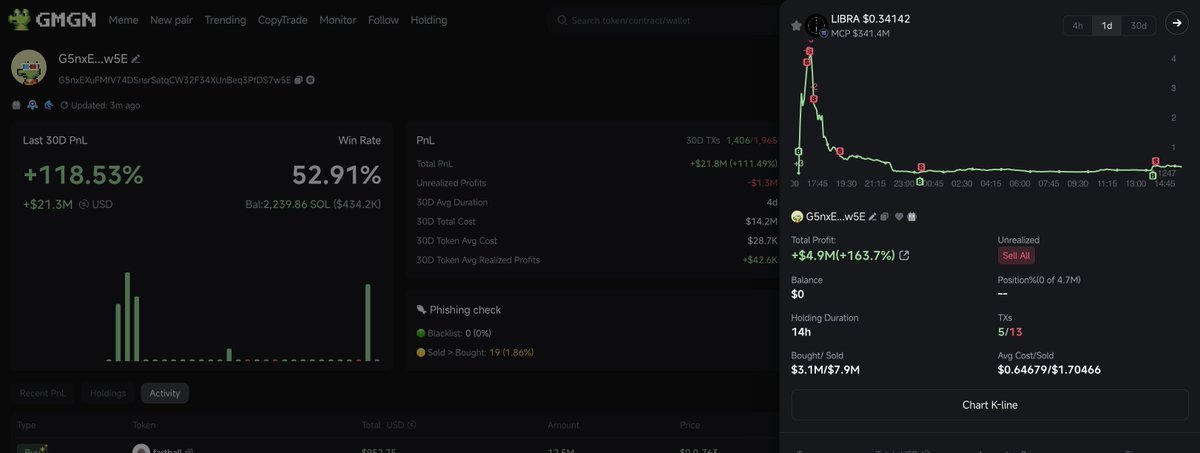Switch to the Holdings tab
The image size is (1200, 453).
pos(108,393)
